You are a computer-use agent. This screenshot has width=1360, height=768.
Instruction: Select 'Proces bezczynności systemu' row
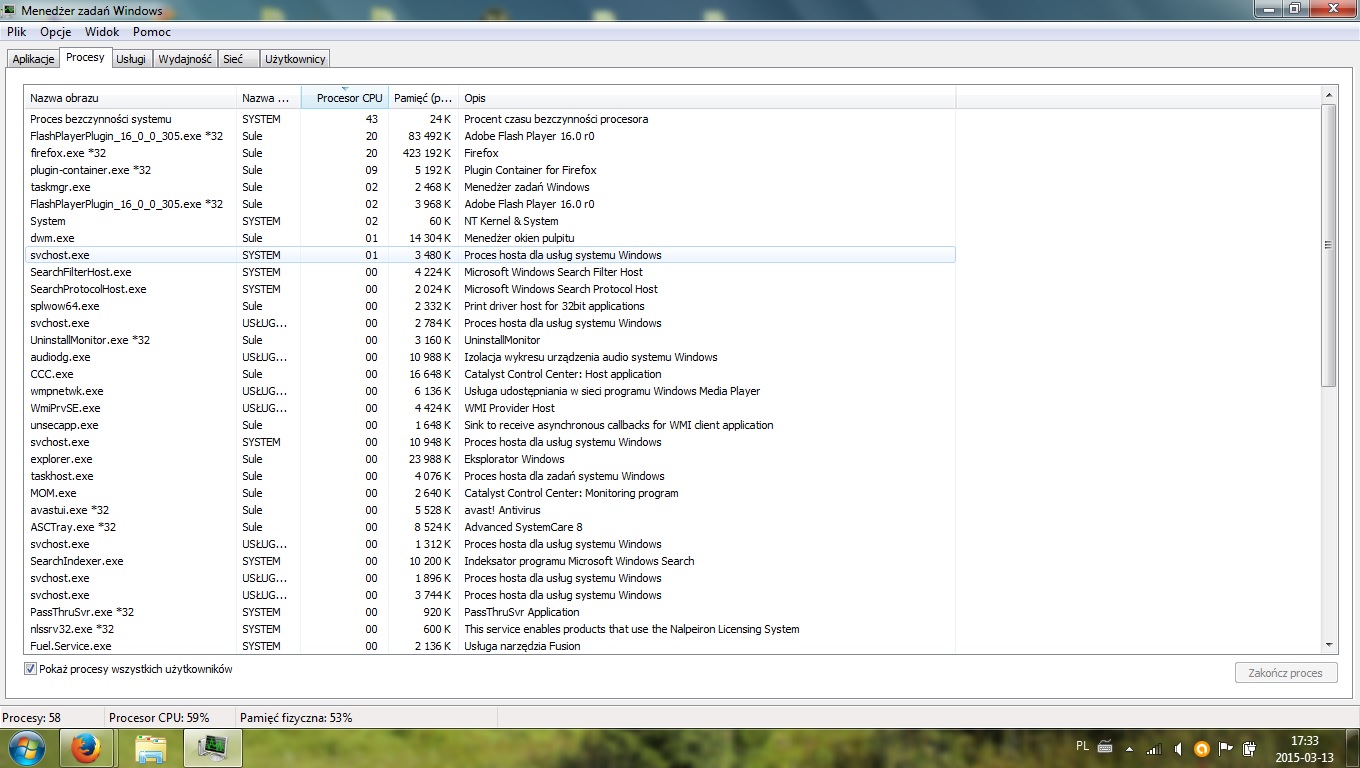tap(490, 119)
